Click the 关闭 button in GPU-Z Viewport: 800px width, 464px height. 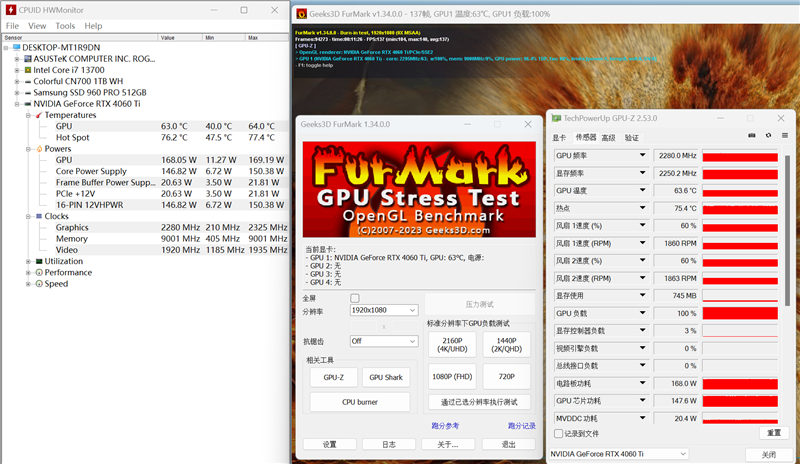pos(768,454)
